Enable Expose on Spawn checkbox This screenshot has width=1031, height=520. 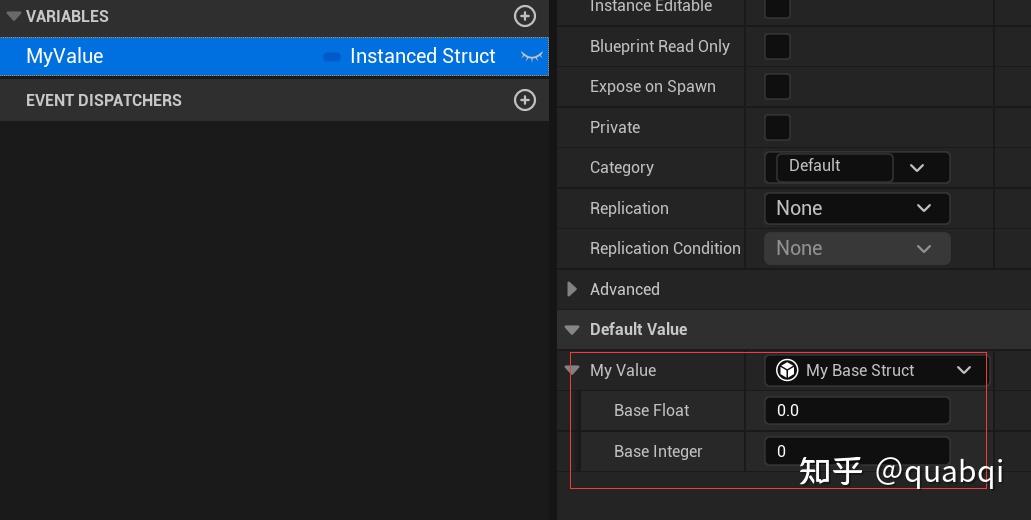[777, 86]
